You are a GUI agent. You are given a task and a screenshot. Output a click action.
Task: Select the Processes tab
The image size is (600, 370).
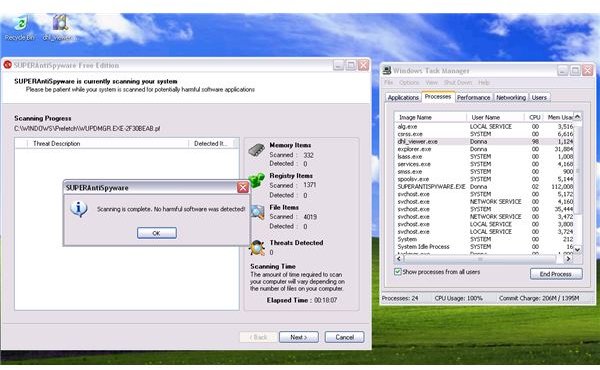pyautogui.click(x=438, y=97)
